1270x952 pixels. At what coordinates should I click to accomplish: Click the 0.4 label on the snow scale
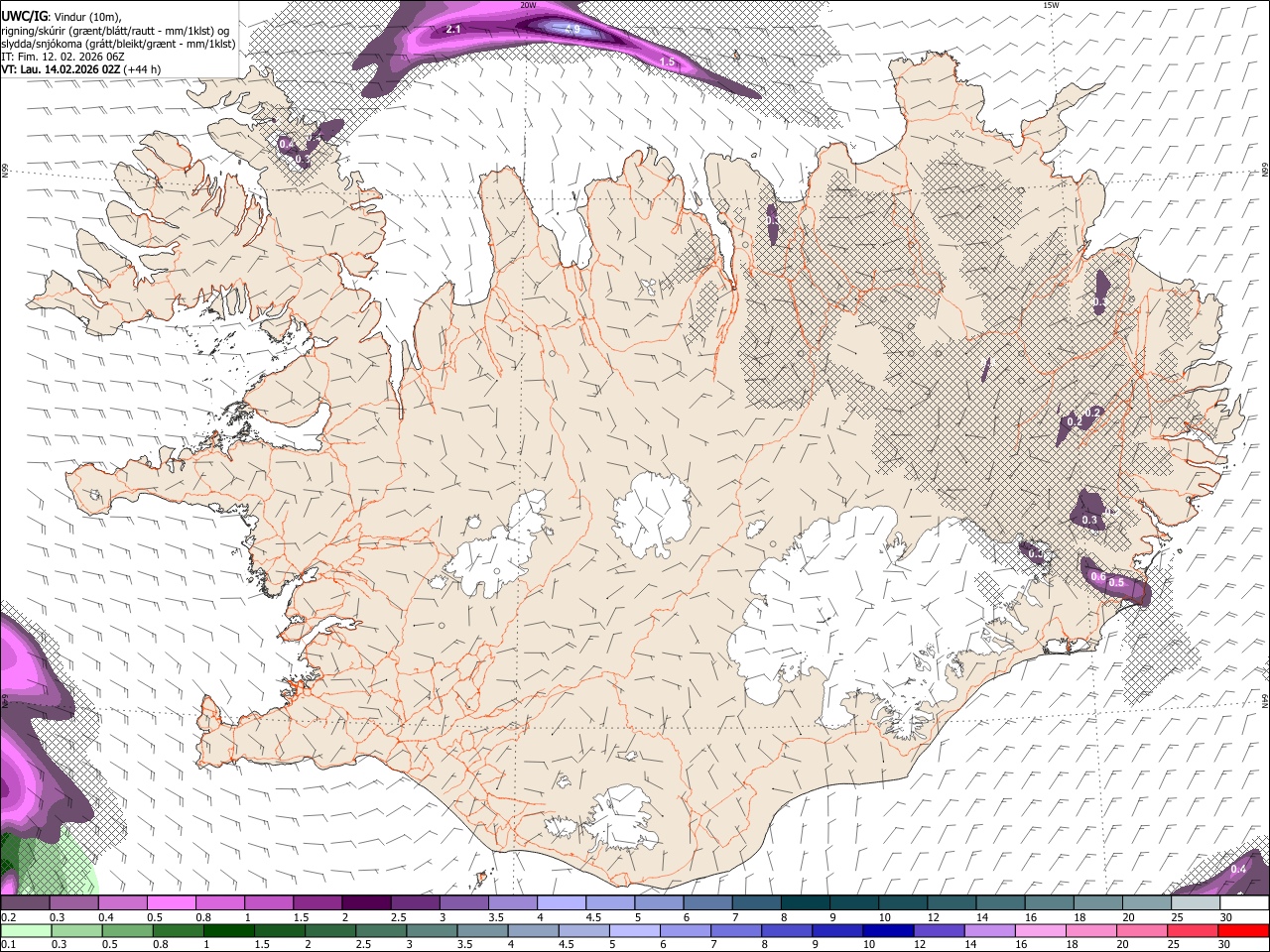click(106, 917)
